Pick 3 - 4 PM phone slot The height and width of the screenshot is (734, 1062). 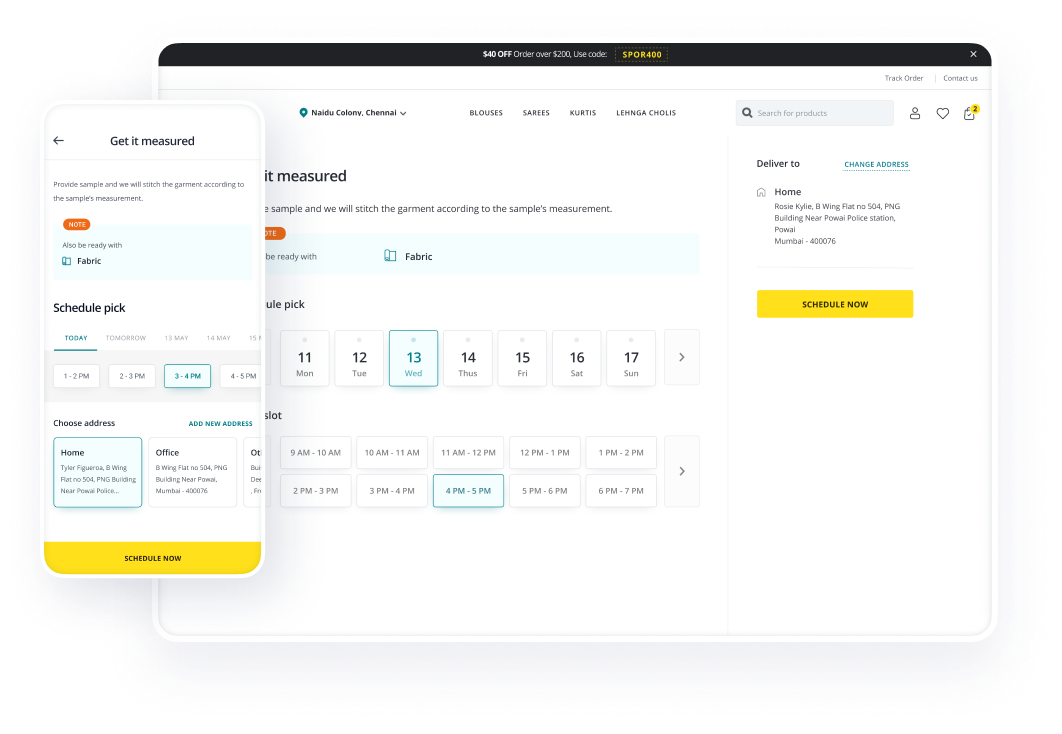click(188, 376)
